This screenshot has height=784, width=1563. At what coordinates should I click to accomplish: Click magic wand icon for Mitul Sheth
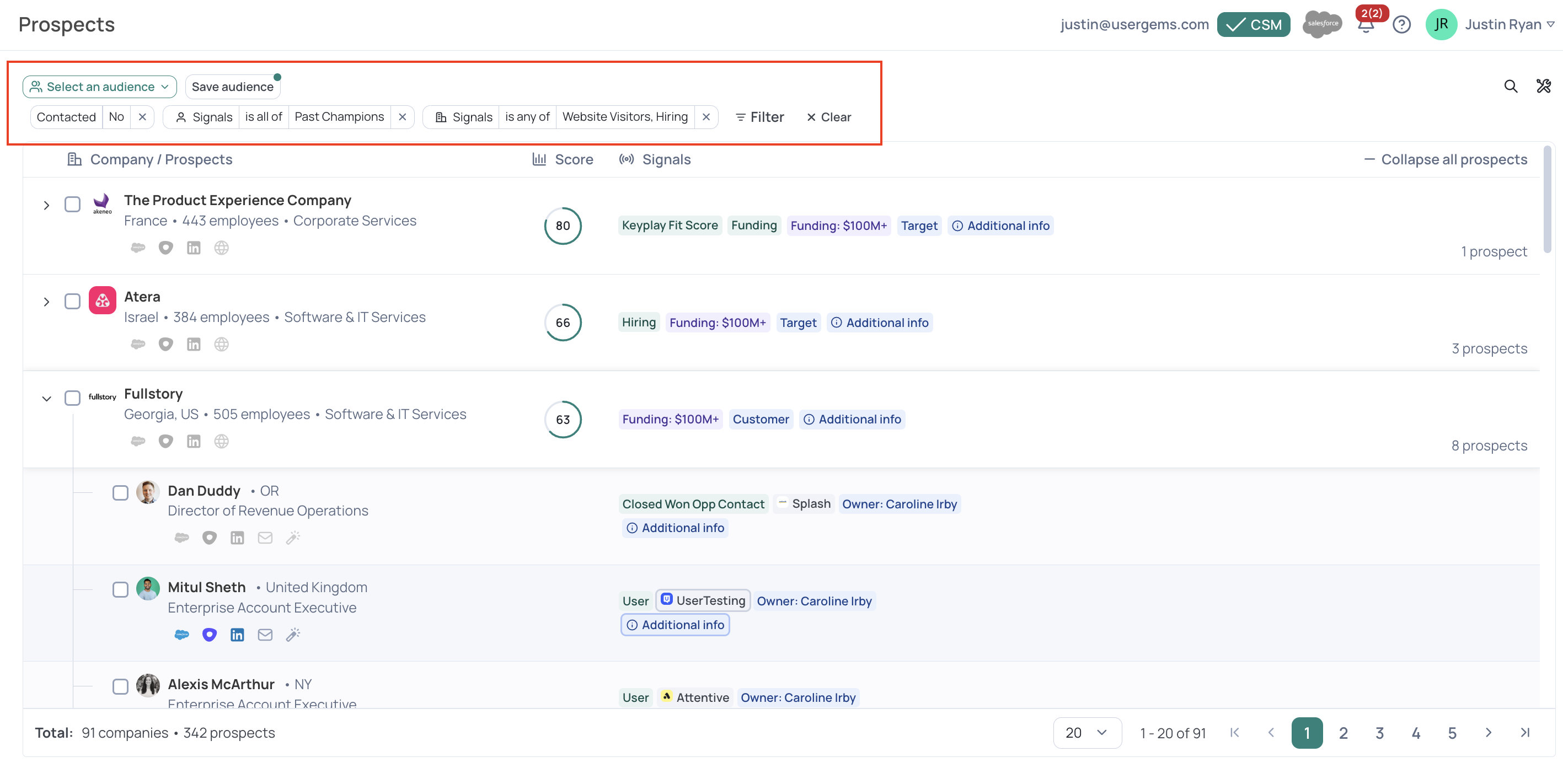(293, 634)
